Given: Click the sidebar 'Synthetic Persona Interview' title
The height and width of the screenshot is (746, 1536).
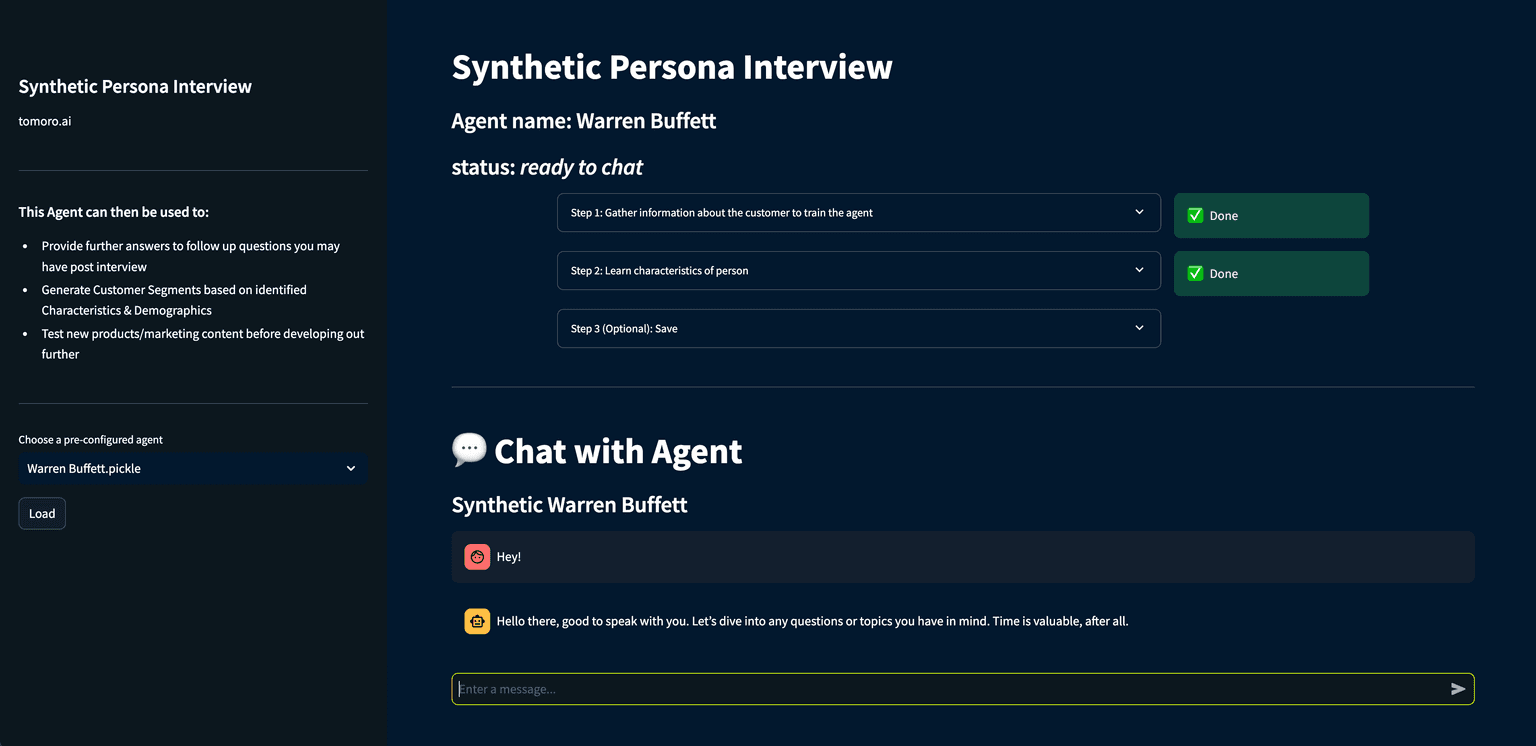Looking at the screenshot, I should point(135,87).
